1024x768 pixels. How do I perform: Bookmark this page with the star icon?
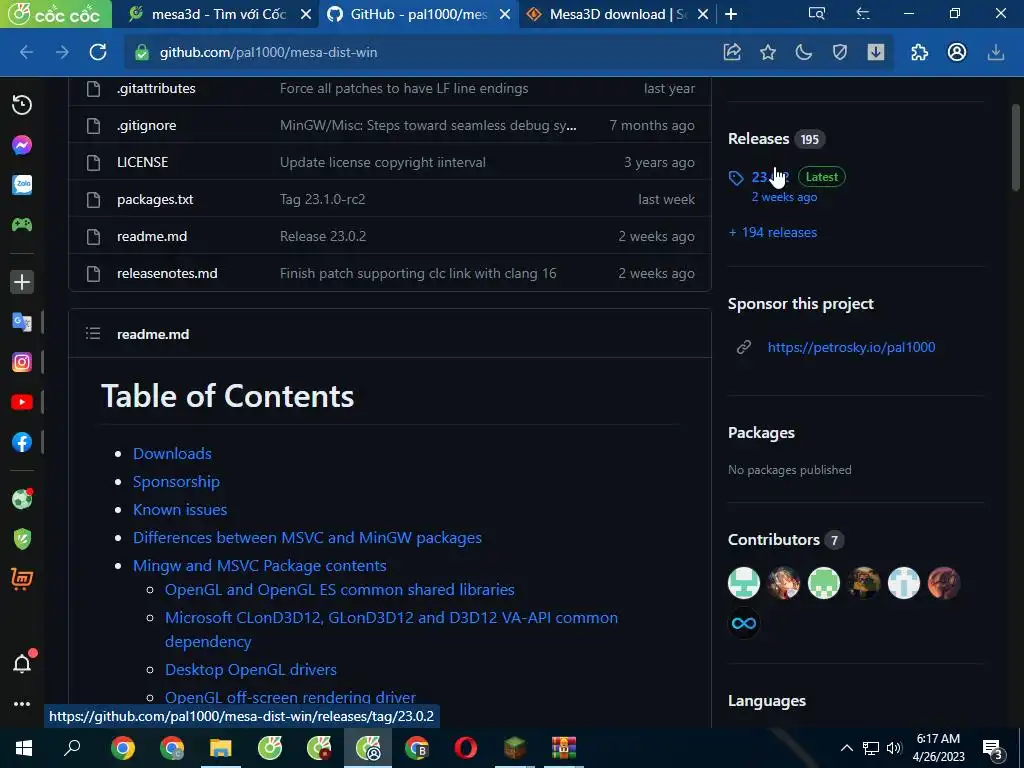tap(768, 52)
